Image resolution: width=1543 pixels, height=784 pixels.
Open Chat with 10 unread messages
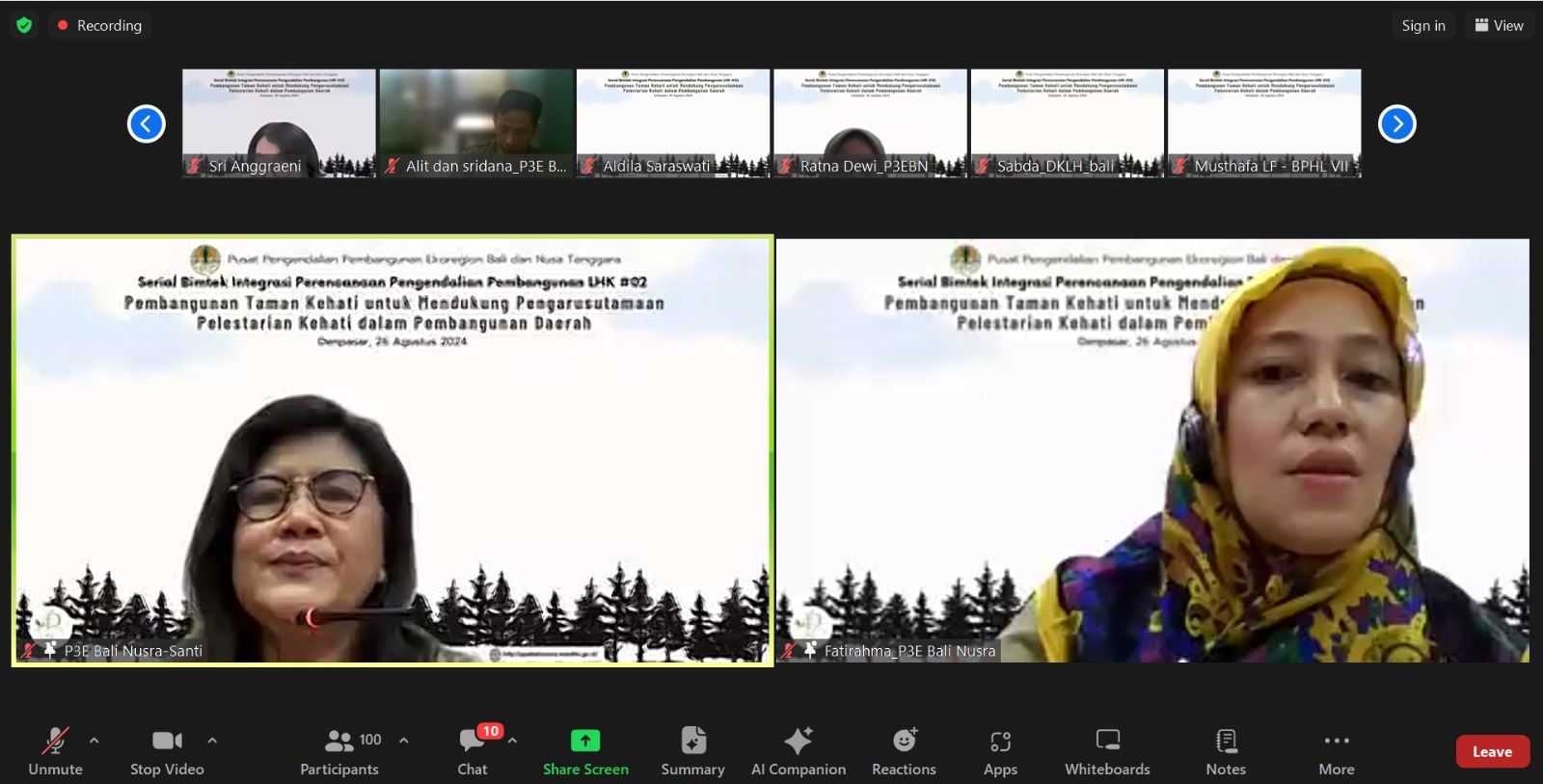pyautogui.click(x=472, y=750)
